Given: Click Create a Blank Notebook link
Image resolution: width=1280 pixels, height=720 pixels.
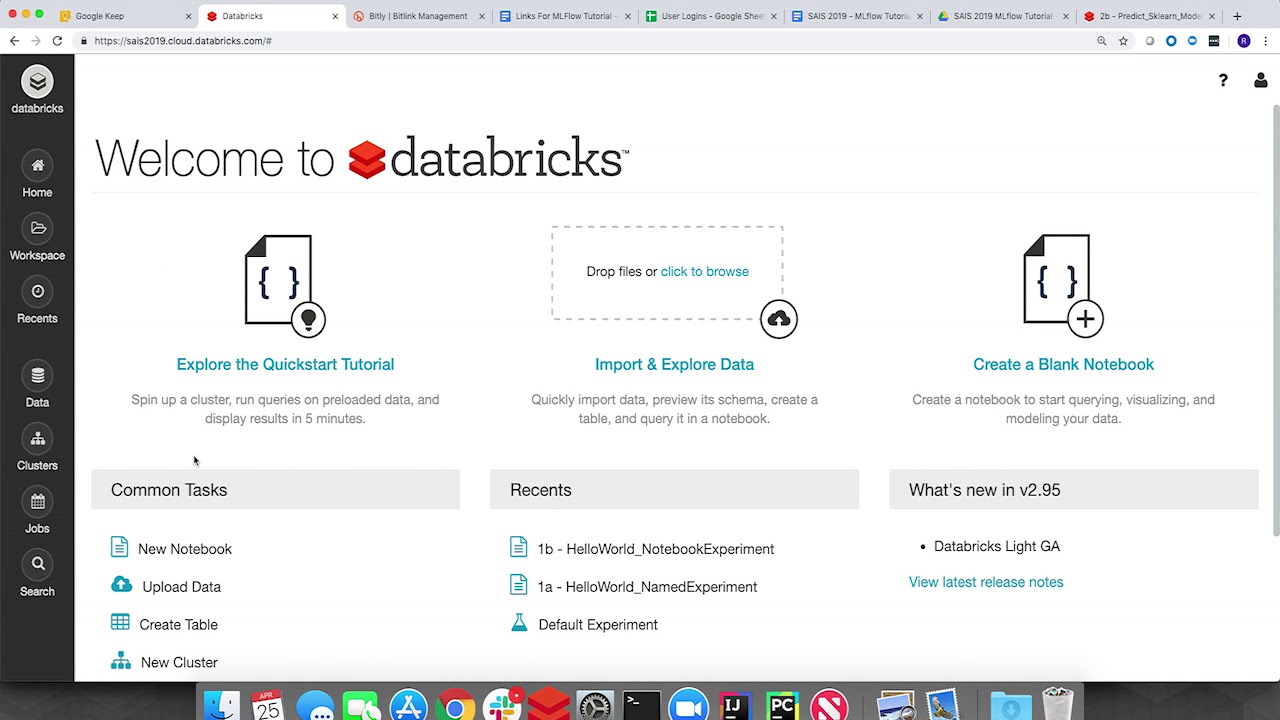Looking at the screenshot, I should (x=1063, y=364).
